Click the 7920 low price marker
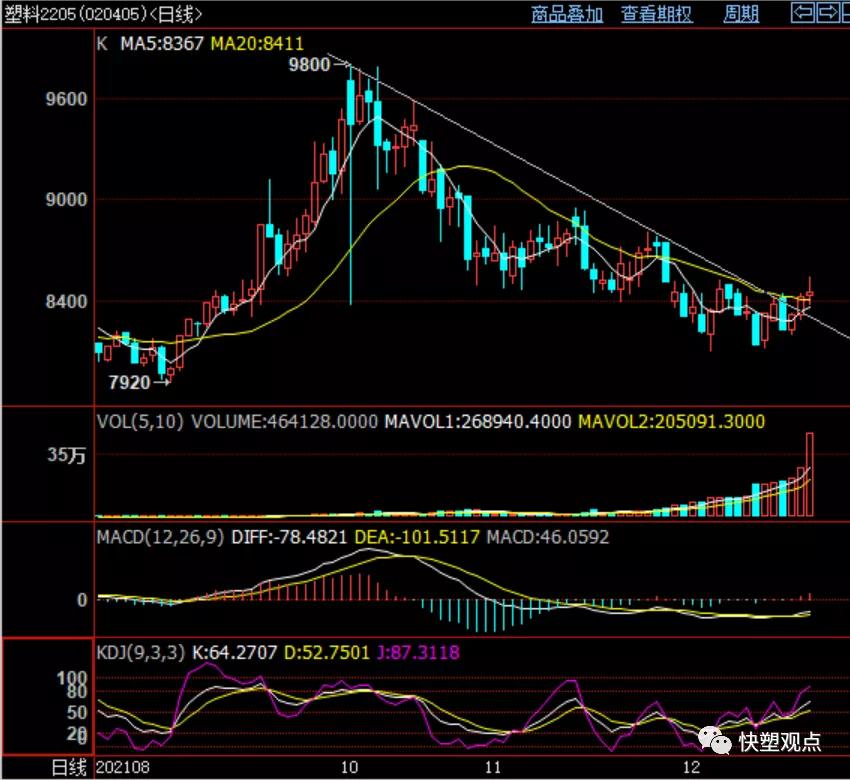The width and height of the screenshot is (850, 780). tap(128, 382)
